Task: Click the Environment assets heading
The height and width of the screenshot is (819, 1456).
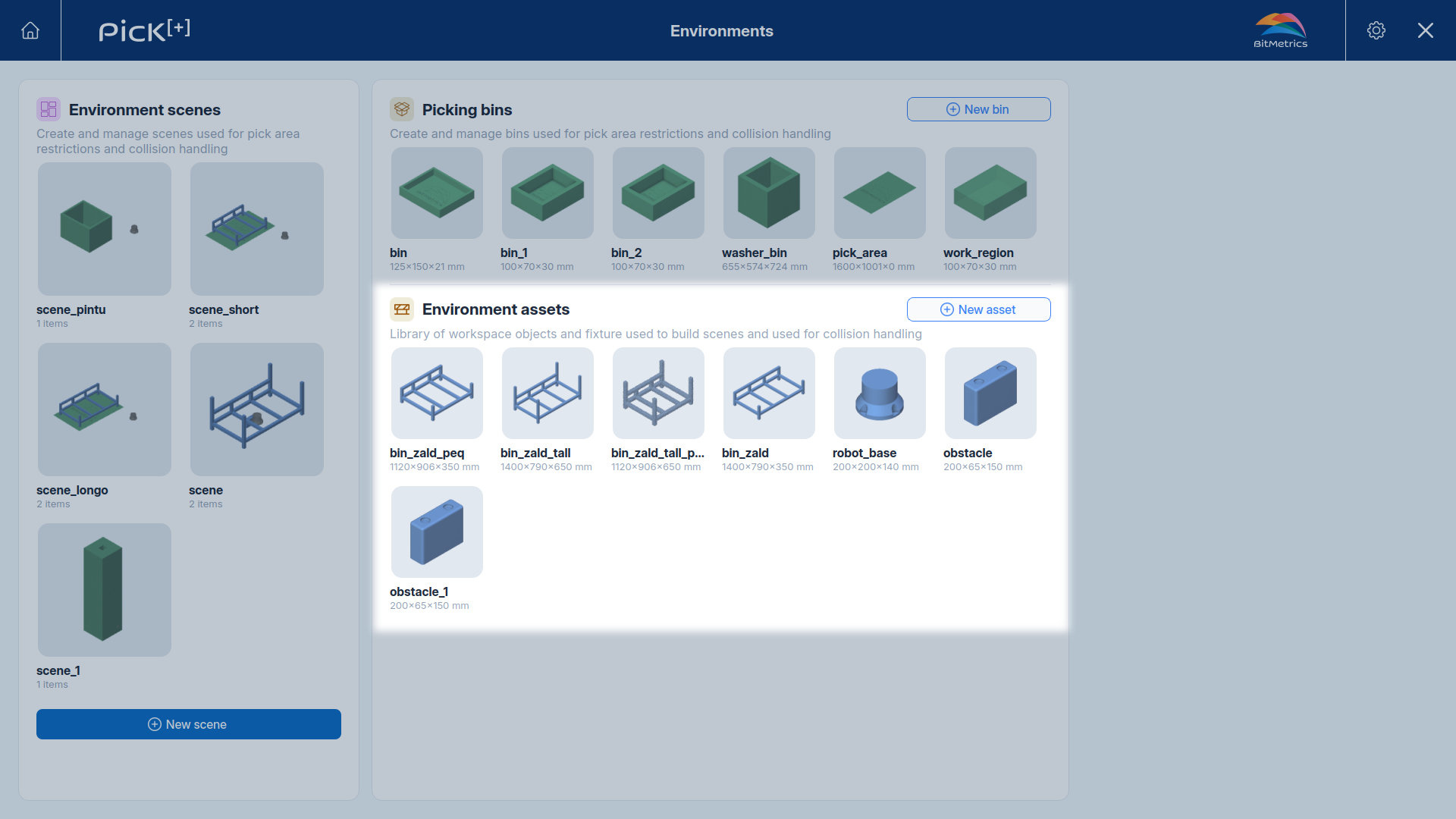Action: (x=496, y=309)
